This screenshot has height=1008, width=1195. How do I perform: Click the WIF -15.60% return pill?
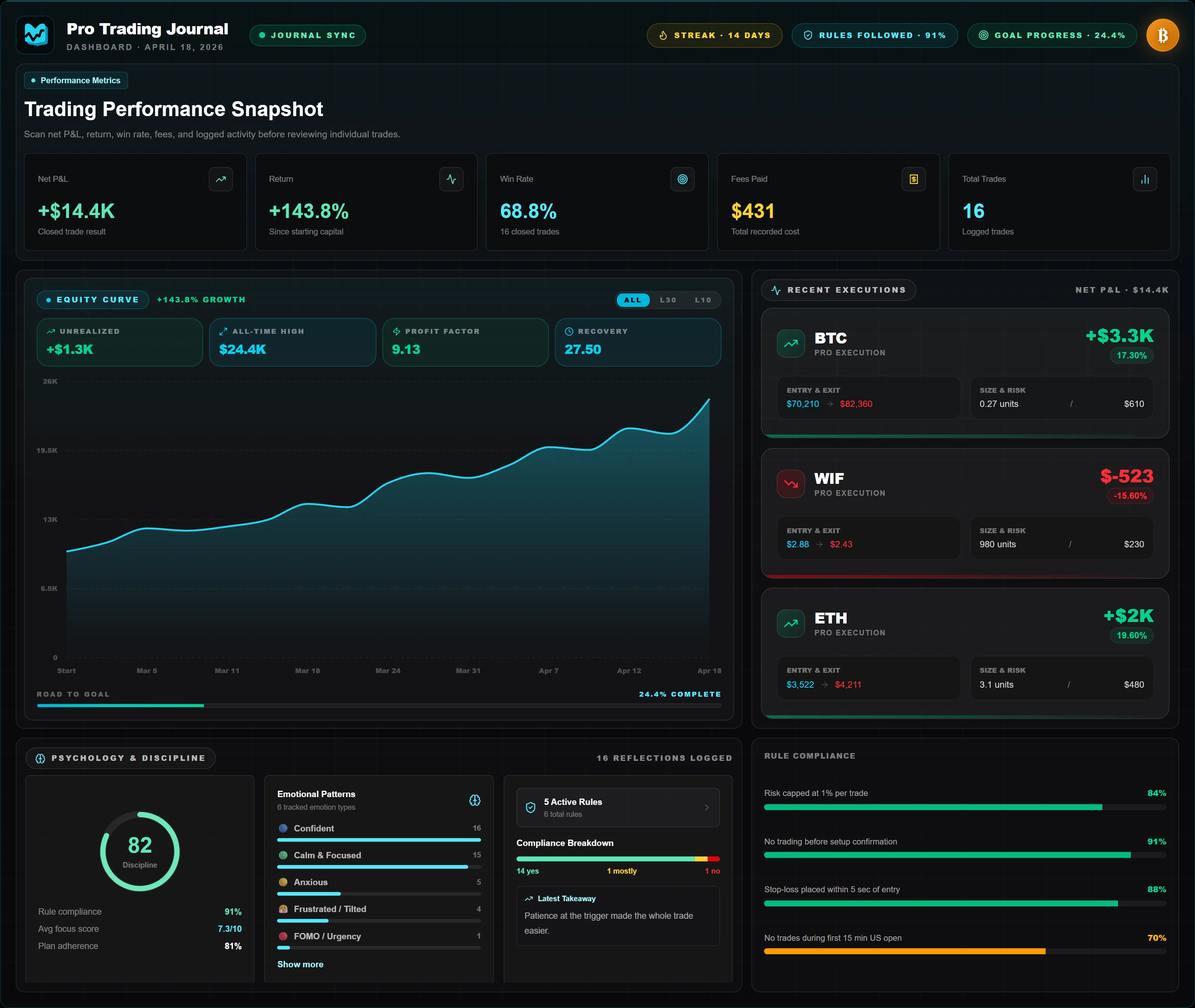click(x=1130, y=496)
